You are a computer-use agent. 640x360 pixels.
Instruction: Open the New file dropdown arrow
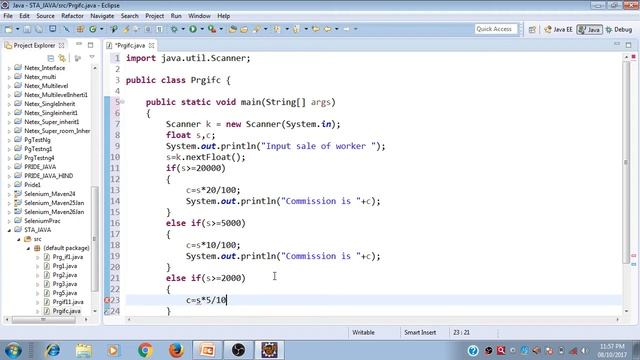[17, 29]
